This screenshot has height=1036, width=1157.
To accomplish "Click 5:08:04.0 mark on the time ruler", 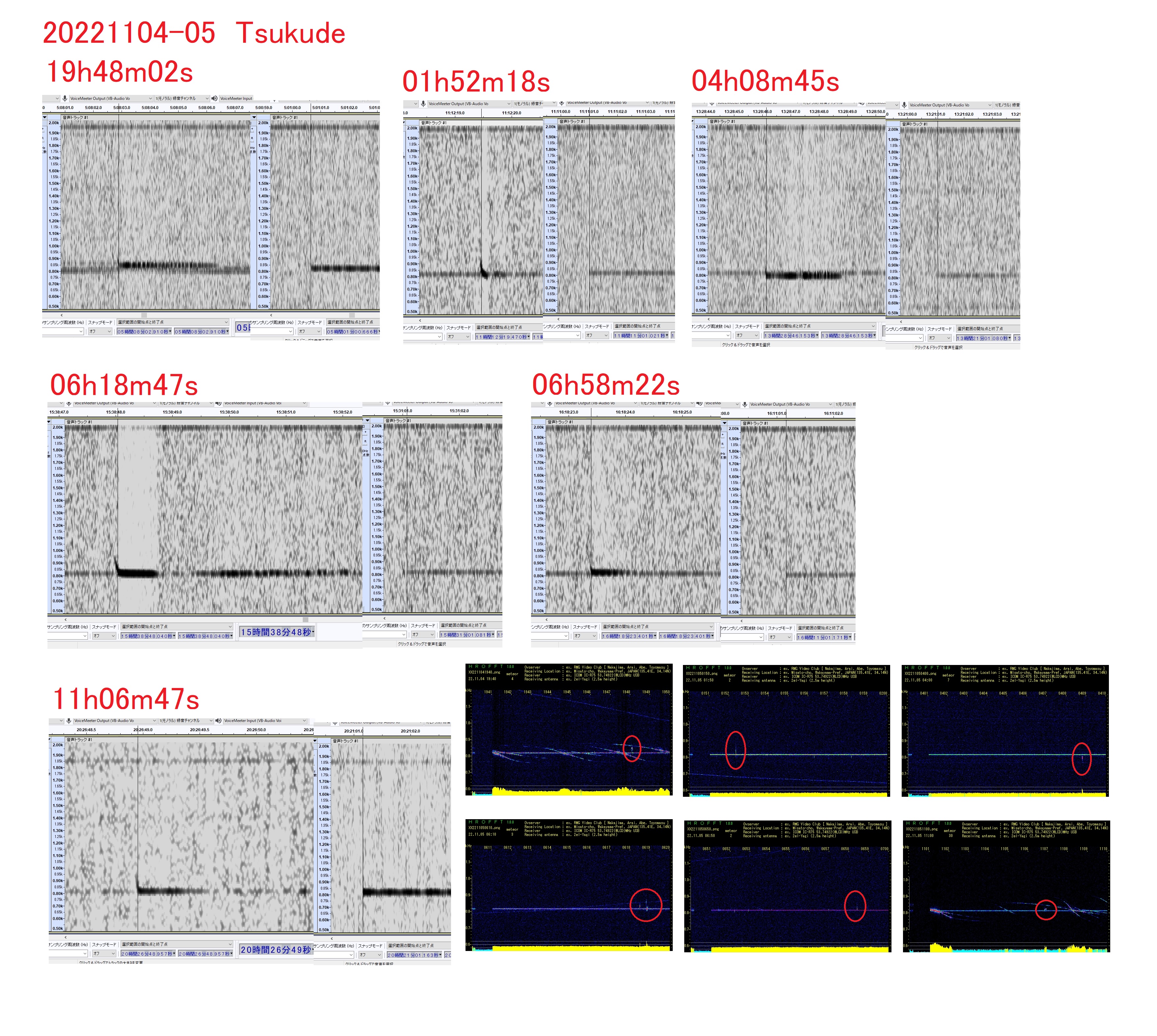I will (x=150, y=107).
